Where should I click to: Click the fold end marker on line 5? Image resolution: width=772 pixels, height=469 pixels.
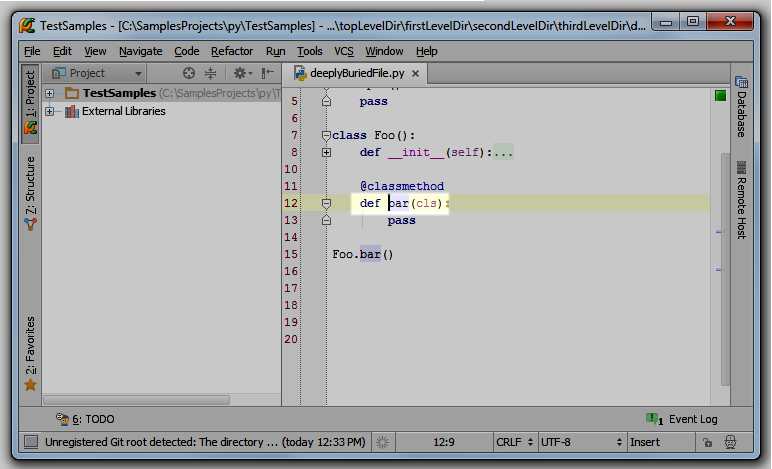pyautogui.click(x=326, y=101)
